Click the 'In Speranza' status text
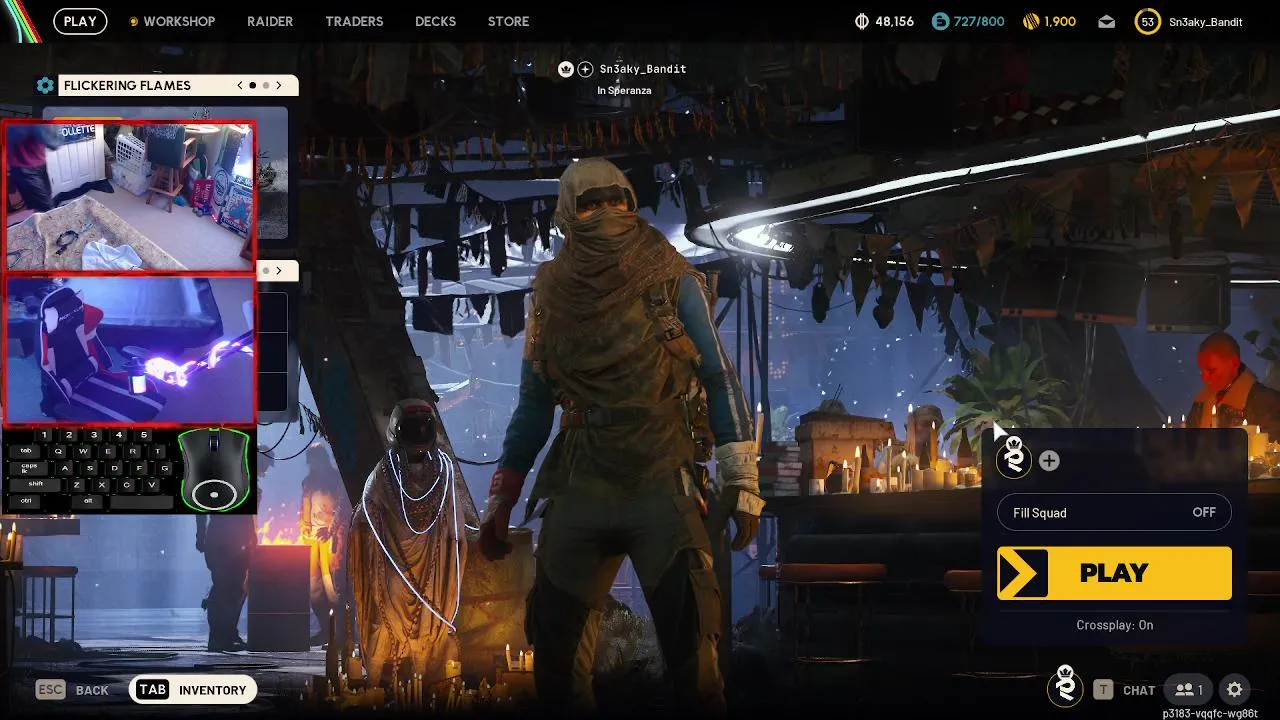The image size is (1280, 720). pyautogui.click(x=624, y=90)
